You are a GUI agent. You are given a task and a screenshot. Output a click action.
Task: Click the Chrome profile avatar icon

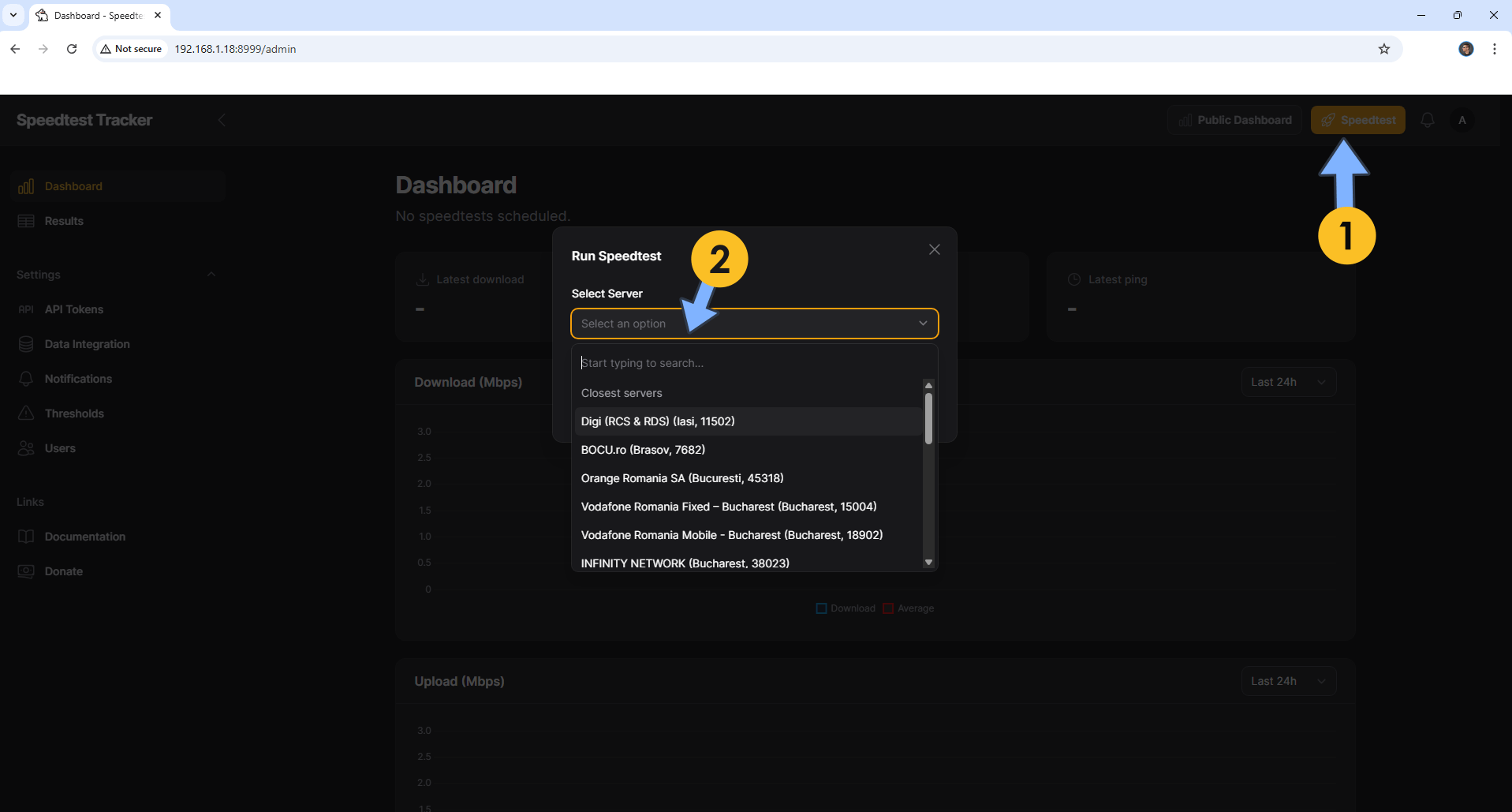(1465, 49)
